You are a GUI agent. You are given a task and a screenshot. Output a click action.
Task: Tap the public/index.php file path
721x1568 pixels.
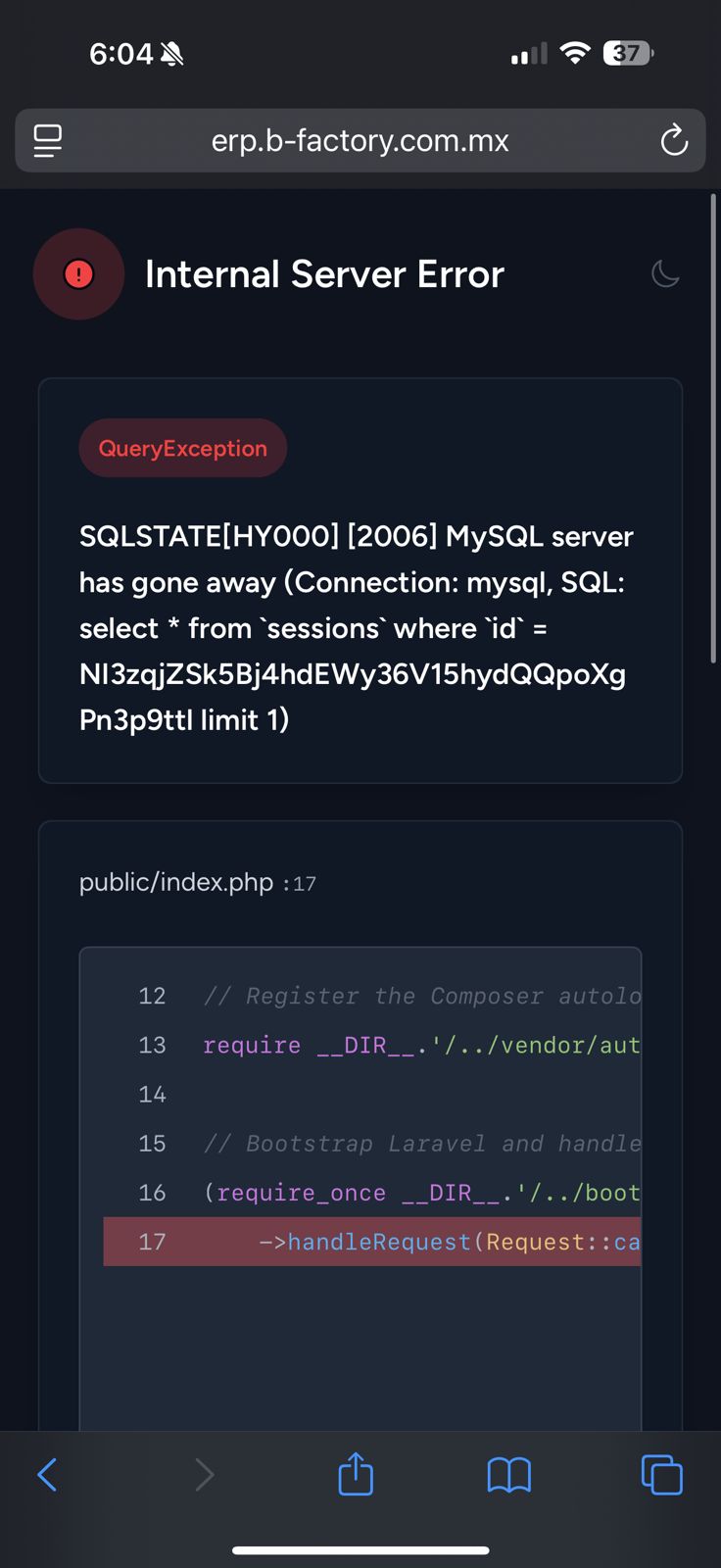tap(176, 882)
